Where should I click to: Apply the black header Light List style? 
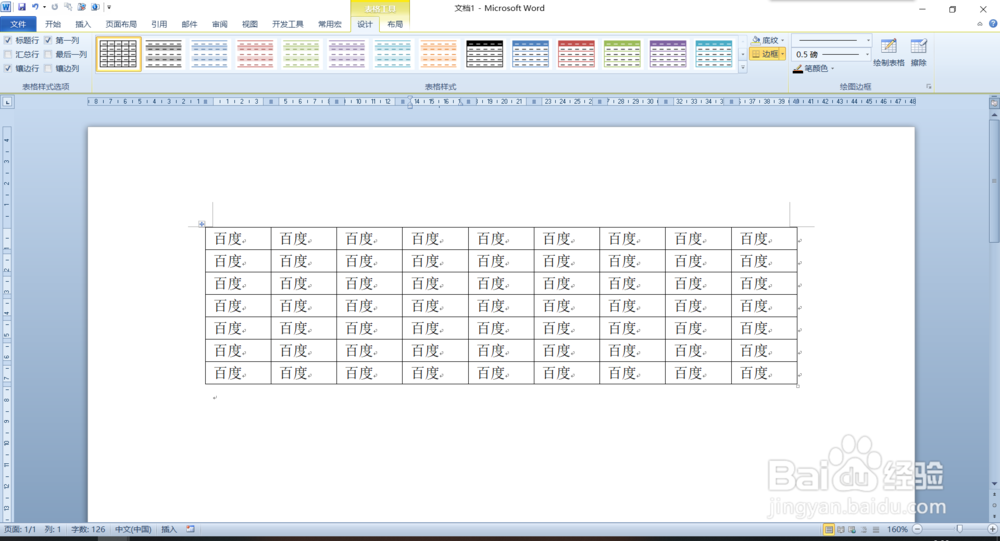485,54
